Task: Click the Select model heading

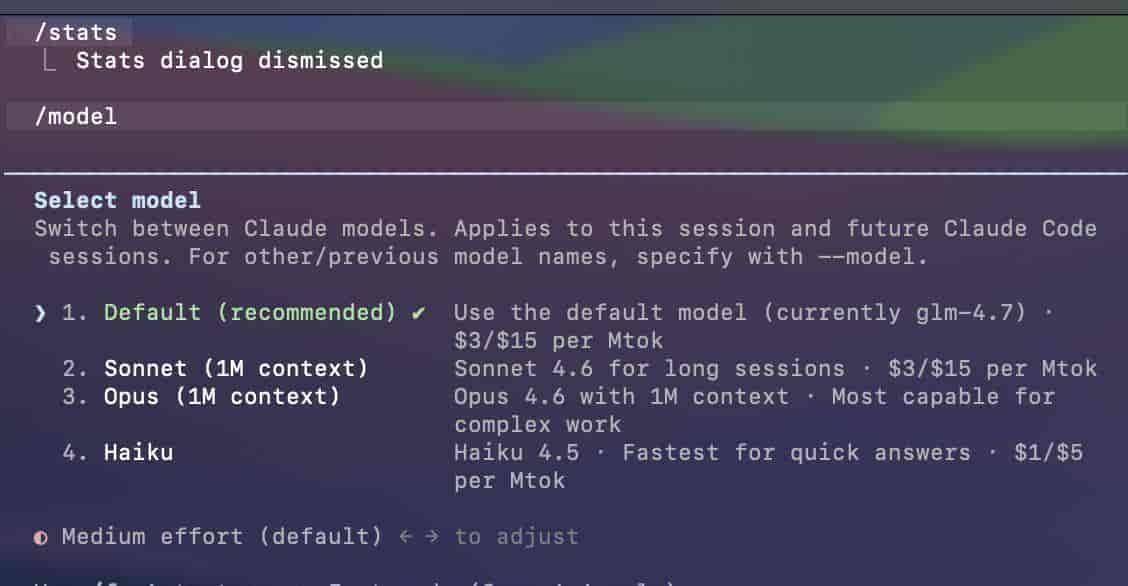Action: click(118, 201)
